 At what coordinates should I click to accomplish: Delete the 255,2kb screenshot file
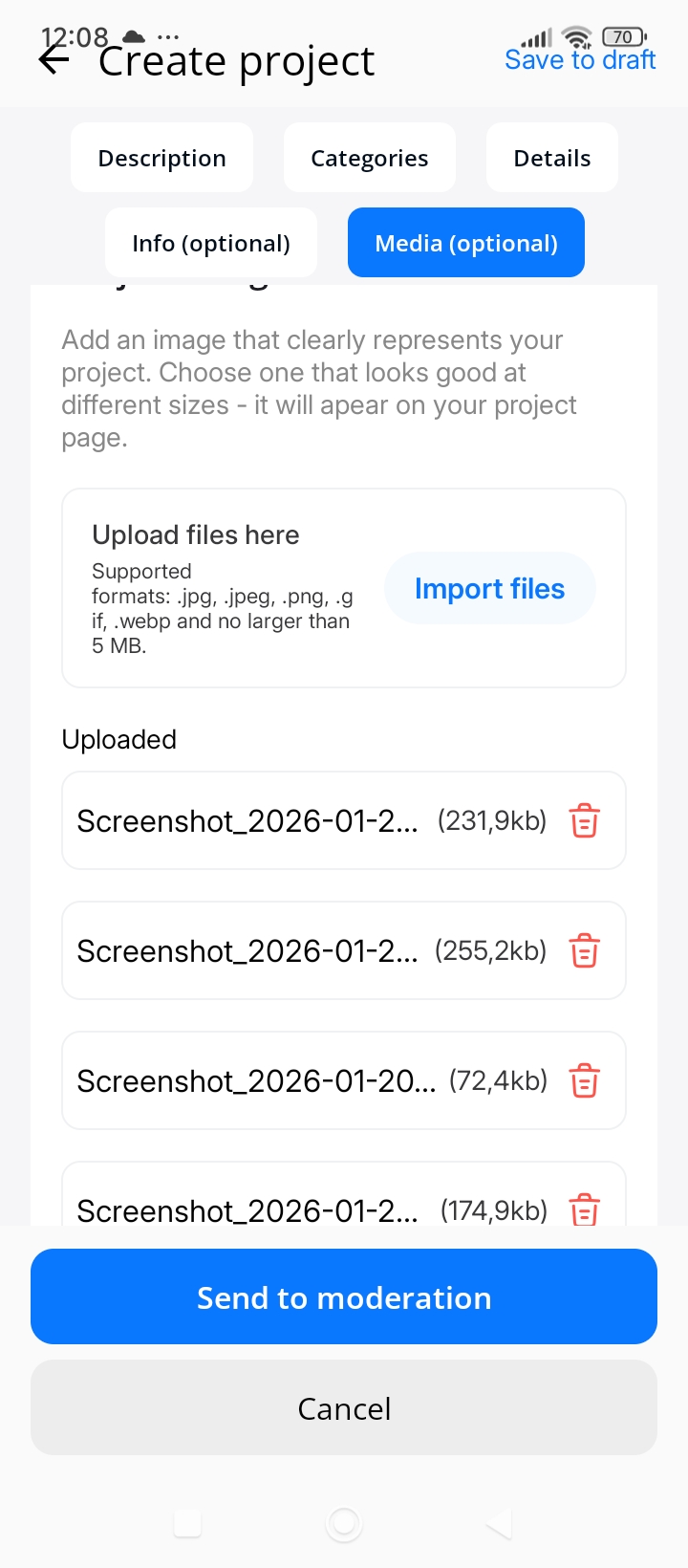(x=584, y=951)
